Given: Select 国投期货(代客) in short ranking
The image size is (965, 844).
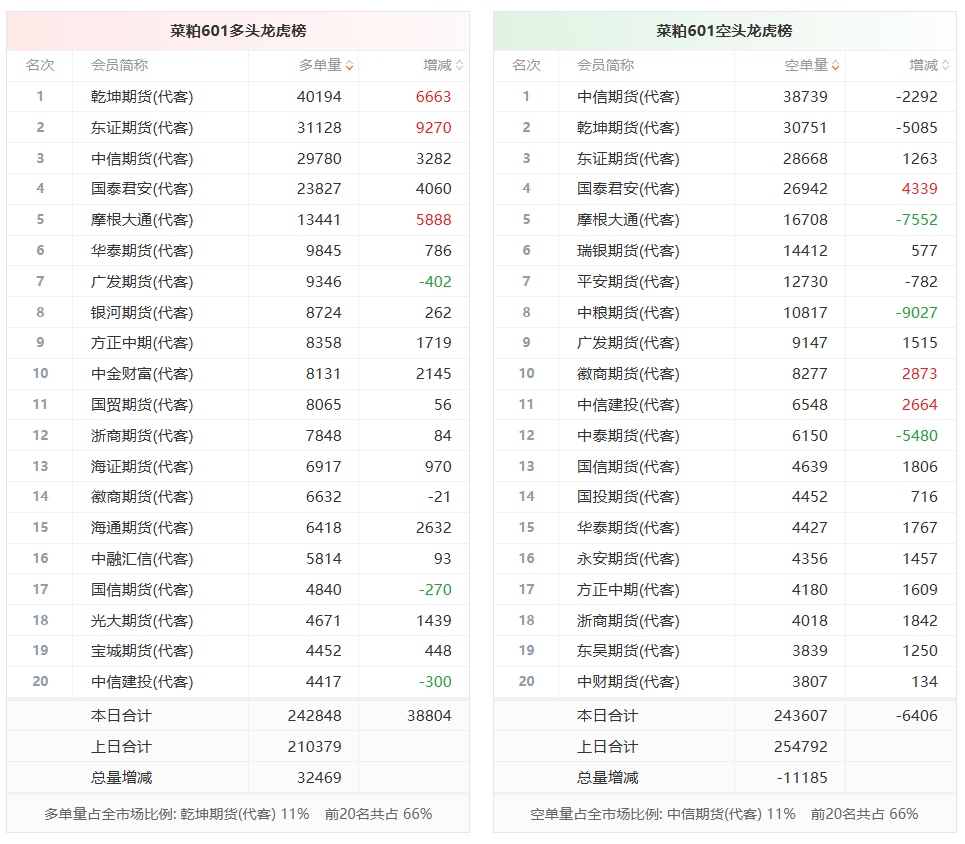Looking at the screenshot, I should pyautogui.click(x=628, y=496).
